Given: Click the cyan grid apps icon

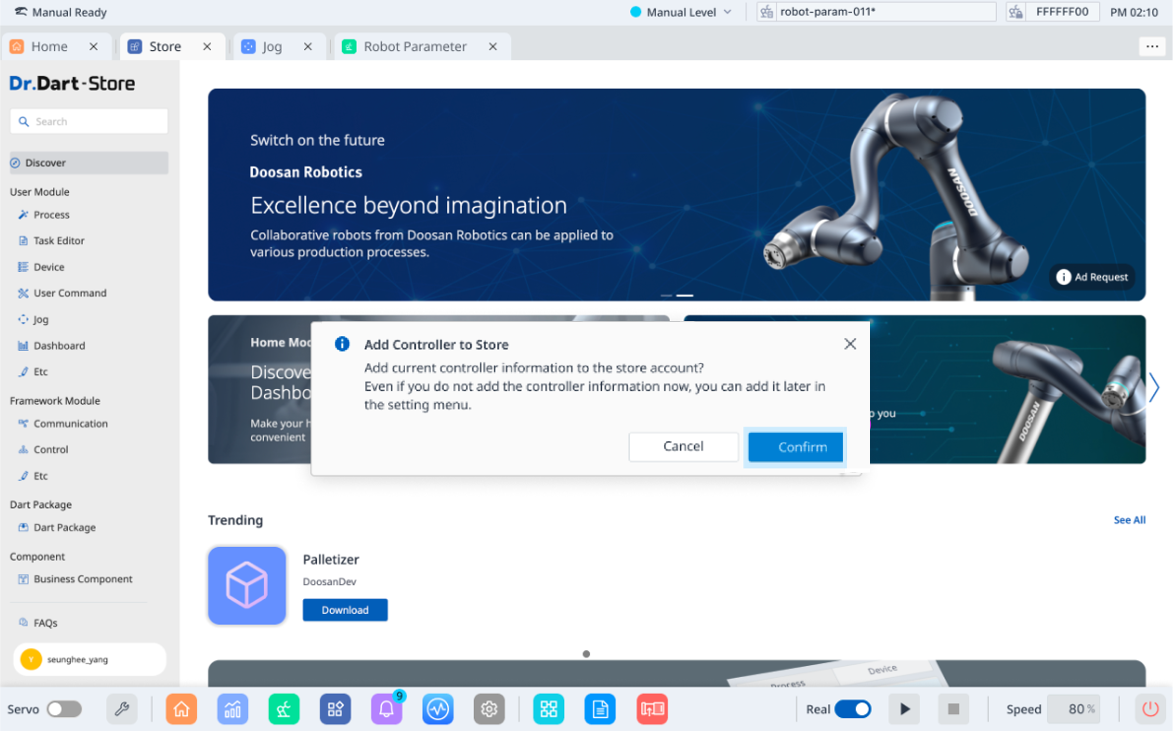Looking at the screenshot, I should (549, 709).
